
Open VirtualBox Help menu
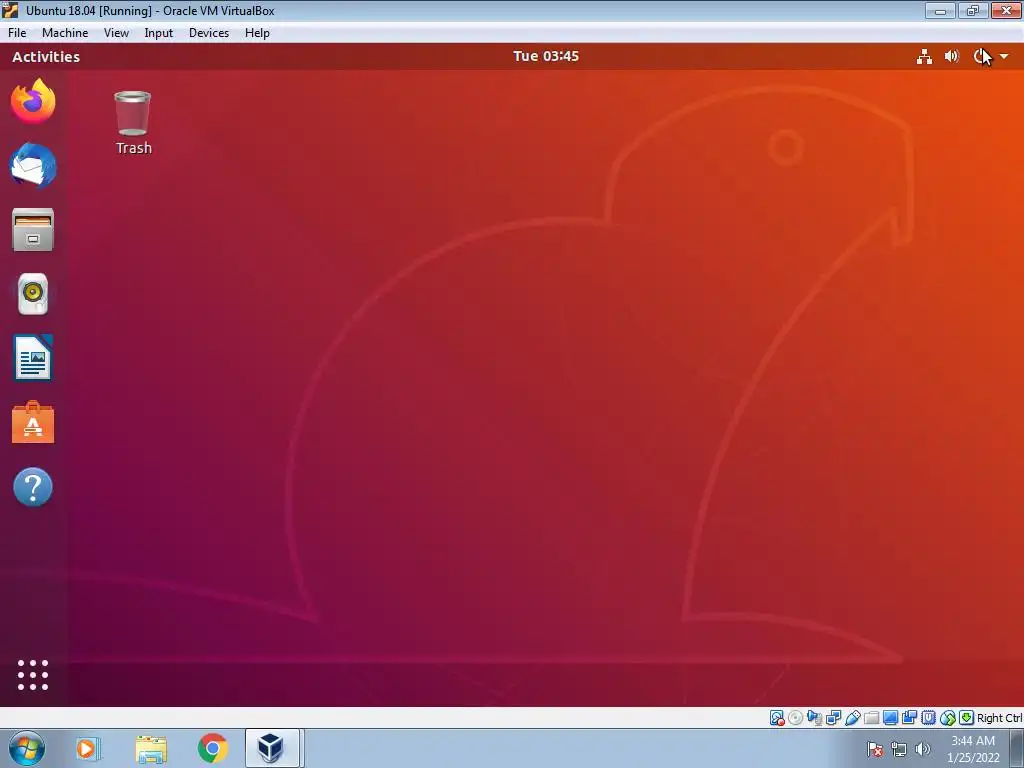(x=257, y=33)
